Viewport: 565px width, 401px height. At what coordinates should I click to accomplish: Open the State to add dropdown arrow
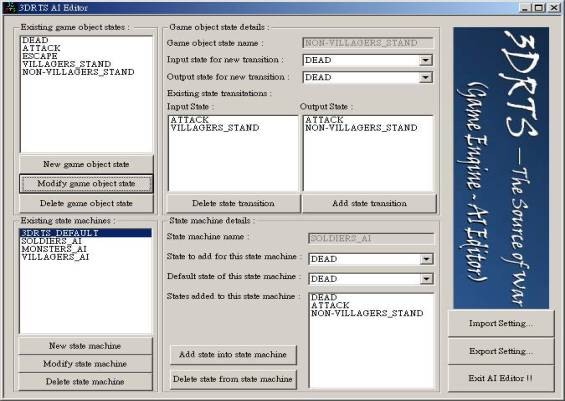pyautogui.click(x=426, y=259)
